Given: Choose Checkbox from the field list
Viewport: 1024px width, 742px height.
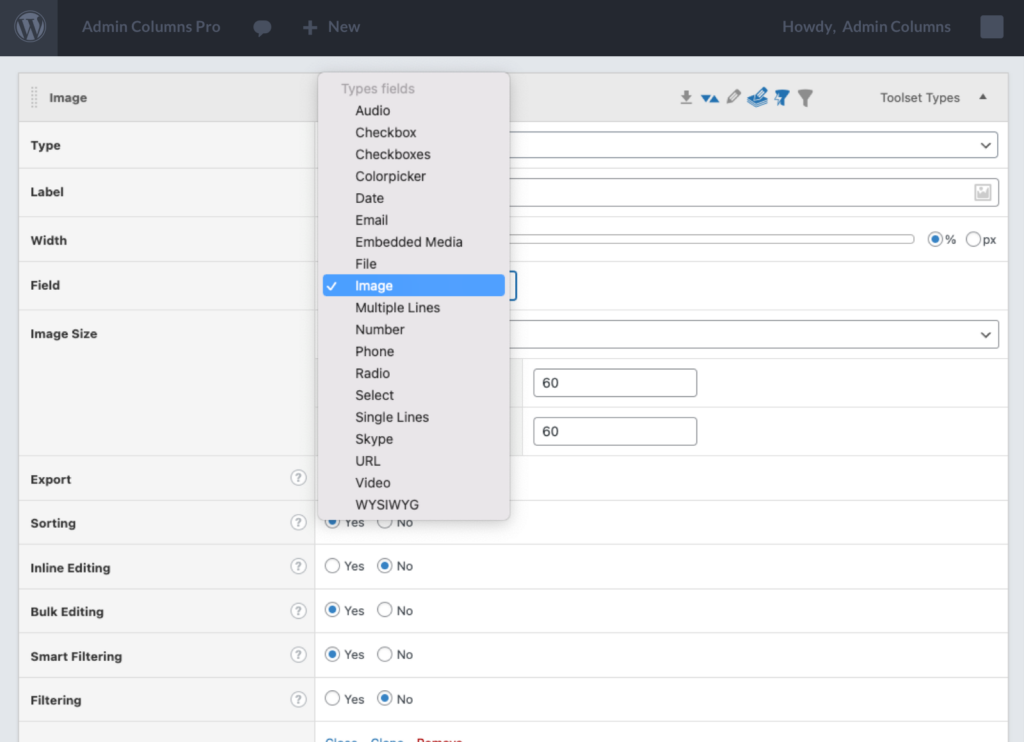Looking at the screenshot, I should 413,133.
